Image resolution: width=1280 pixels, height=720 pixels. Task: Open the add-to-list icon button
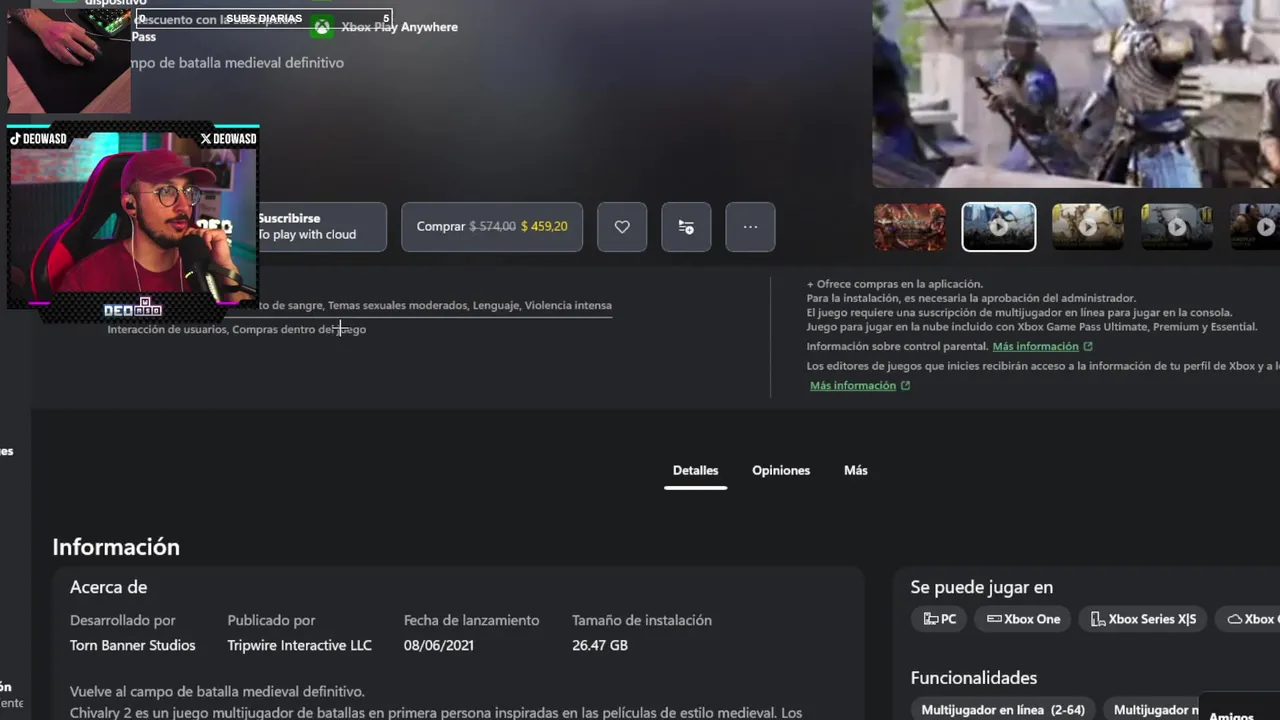pos(686,227)
